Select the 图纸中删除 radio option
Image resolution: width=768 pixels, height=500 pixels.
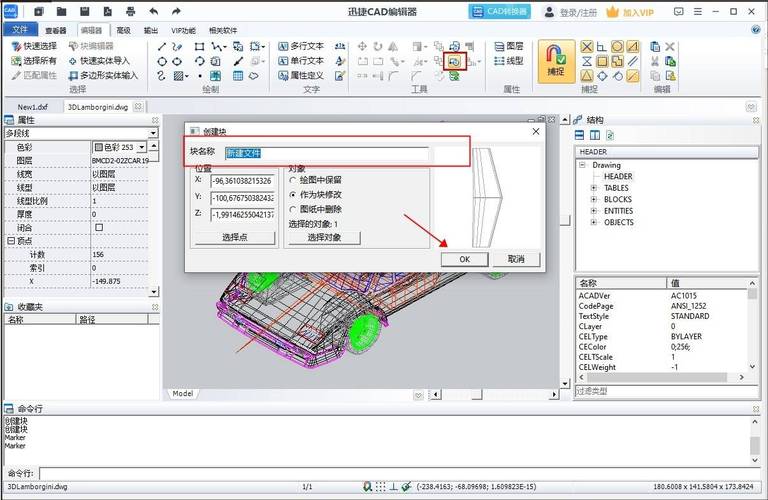293,209
